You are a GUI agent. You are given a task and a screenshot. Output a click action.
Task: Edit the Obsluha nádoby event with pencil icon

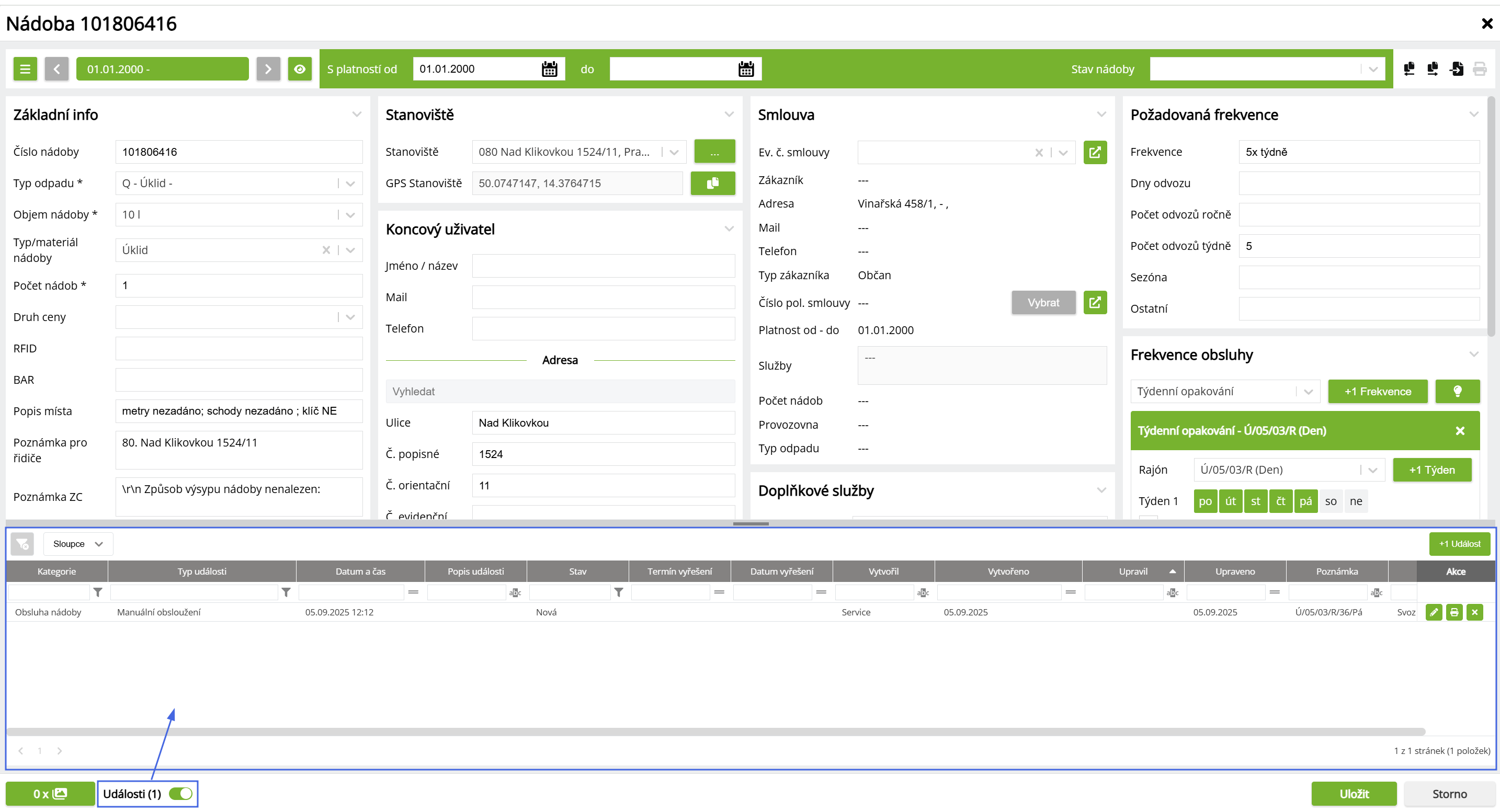(1434, 612)
